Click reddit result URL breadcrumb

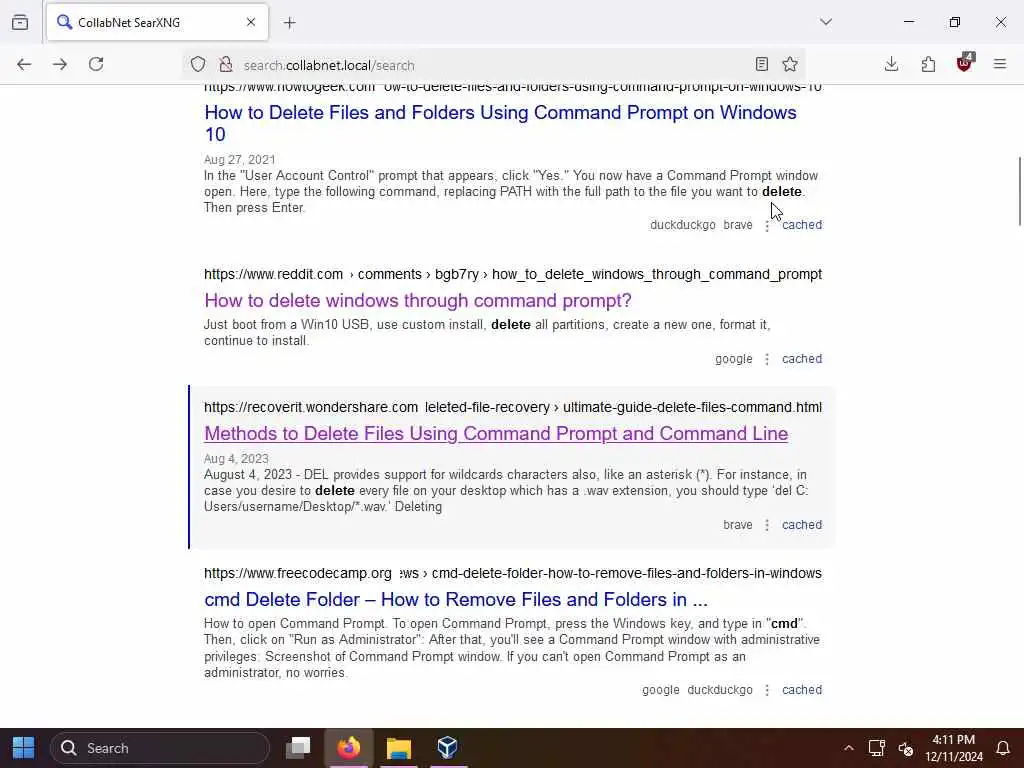point(513,274)
